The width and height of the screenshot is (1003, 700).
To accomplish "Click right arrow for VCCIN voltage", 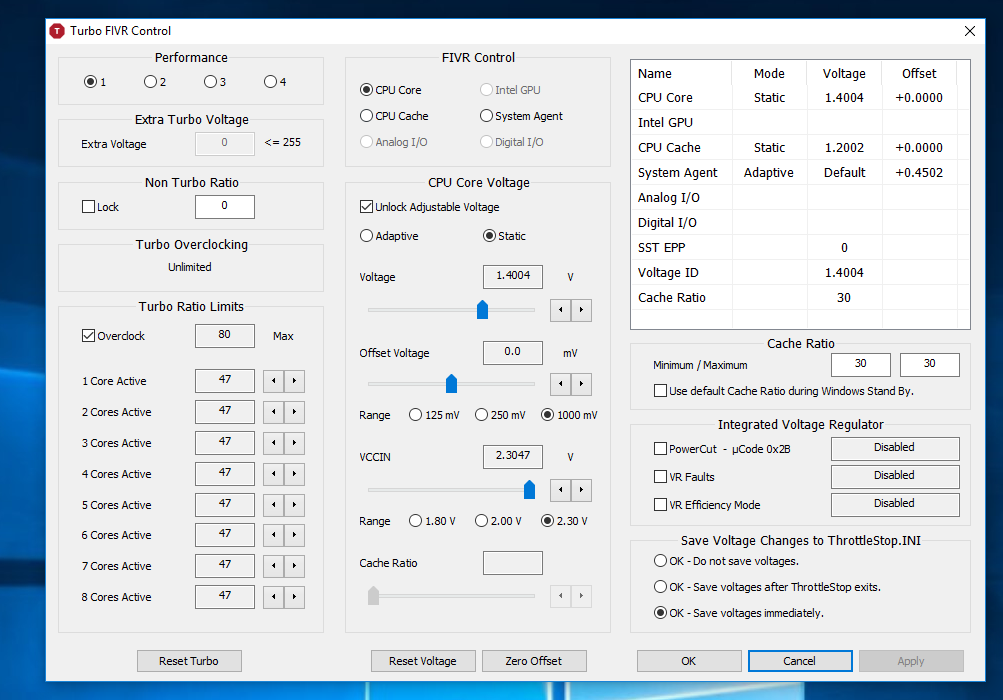I will point(581,490).
